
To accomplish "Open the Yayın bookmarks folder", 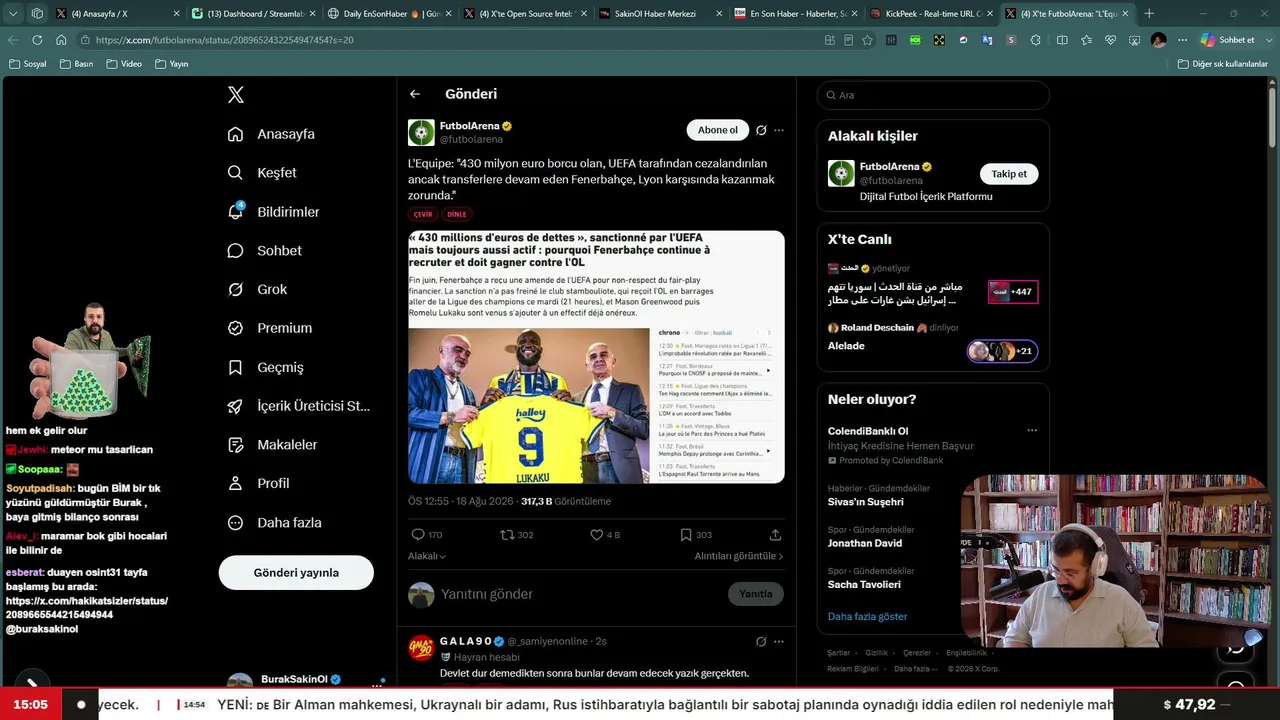I will pos(171,64).
